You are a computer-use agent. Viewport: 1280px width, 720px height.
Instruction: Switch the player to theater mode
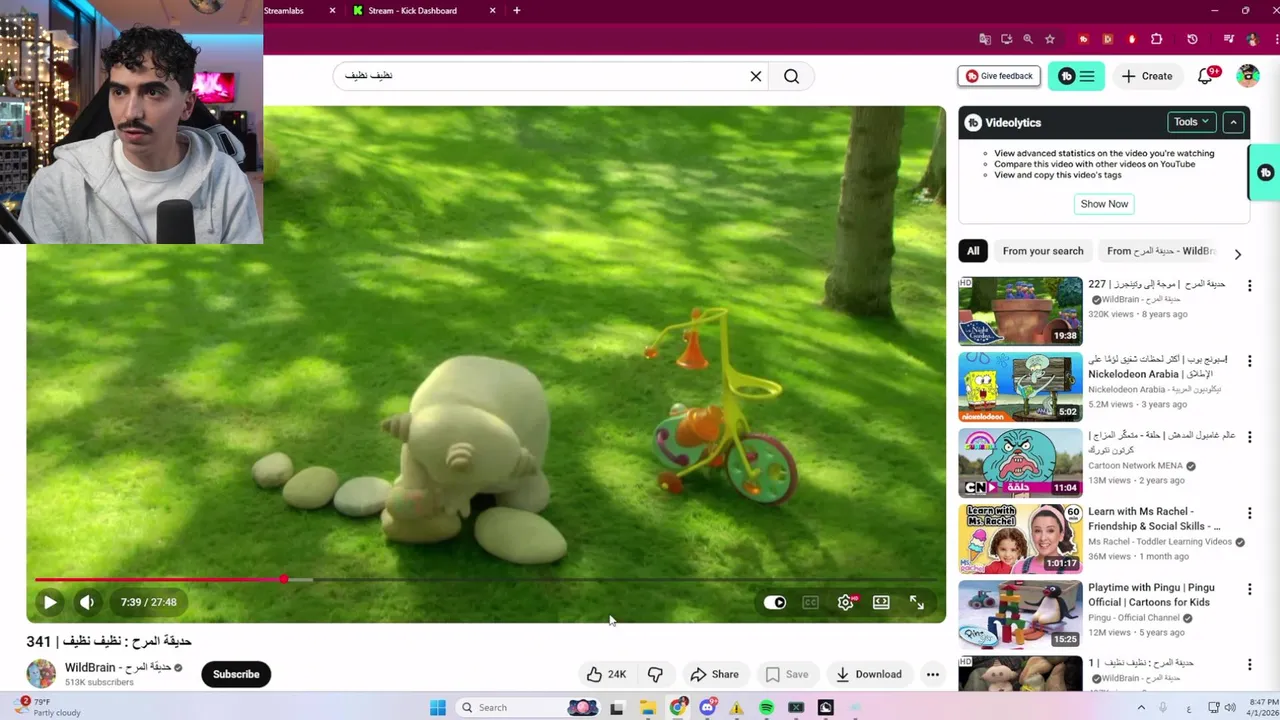tap(881, 602)
